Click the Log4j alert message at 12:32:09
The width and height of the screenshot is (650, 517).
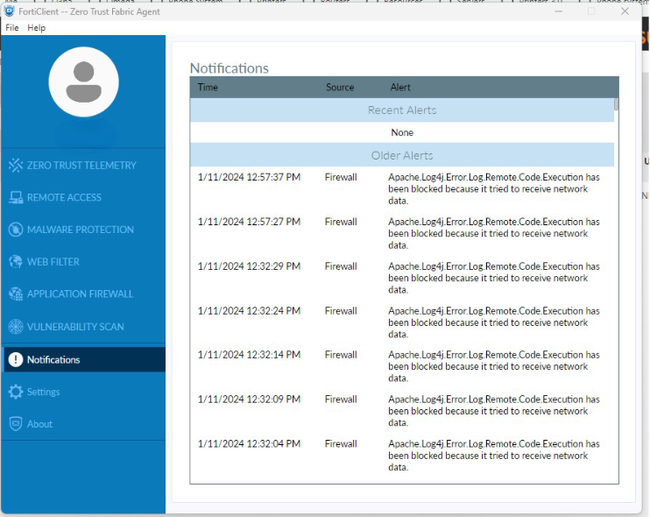(494, 411)
